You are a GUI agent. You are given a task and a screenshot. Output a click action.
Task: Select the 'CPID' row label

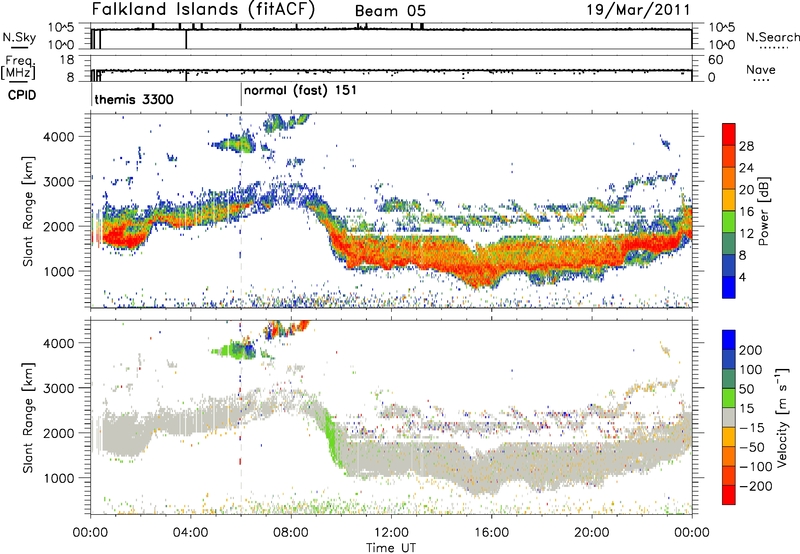[x=22, y=95]
